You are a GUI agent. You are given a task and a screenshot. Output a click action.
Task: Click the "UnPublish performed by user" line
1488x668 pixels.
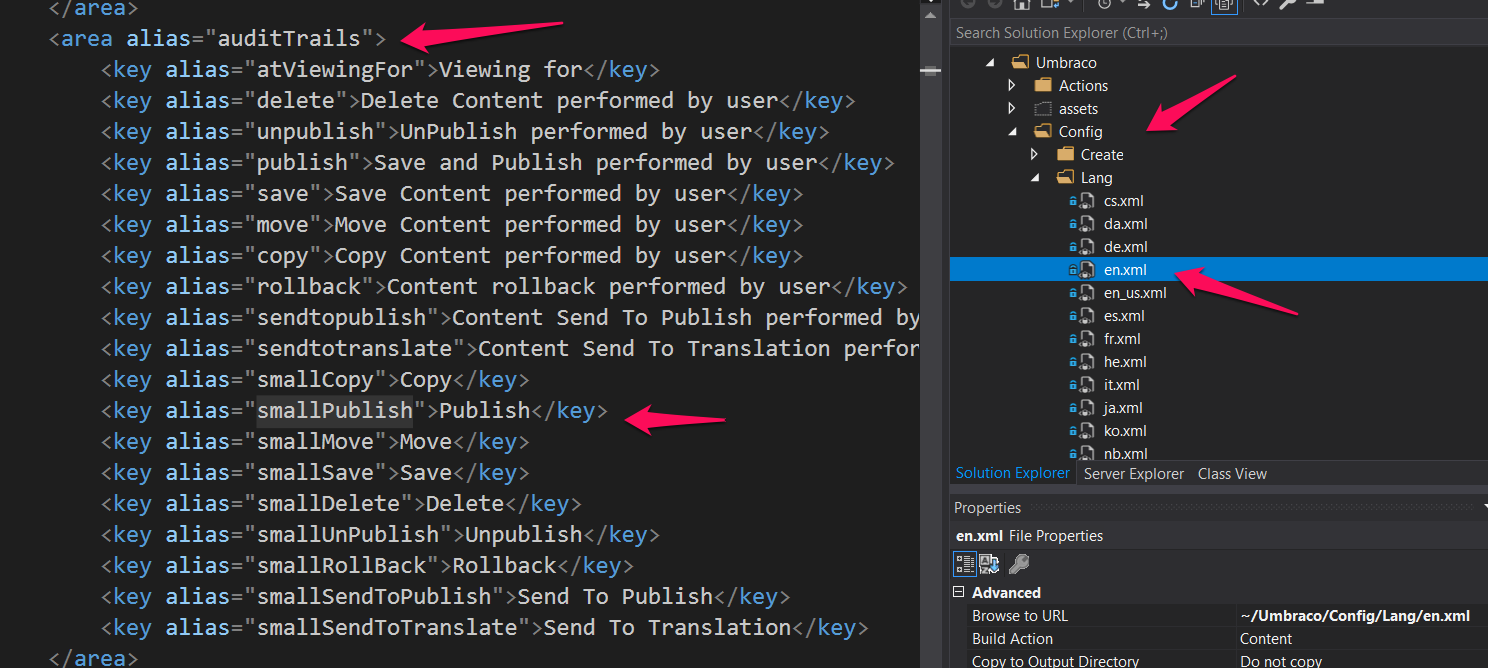[465, 132]
